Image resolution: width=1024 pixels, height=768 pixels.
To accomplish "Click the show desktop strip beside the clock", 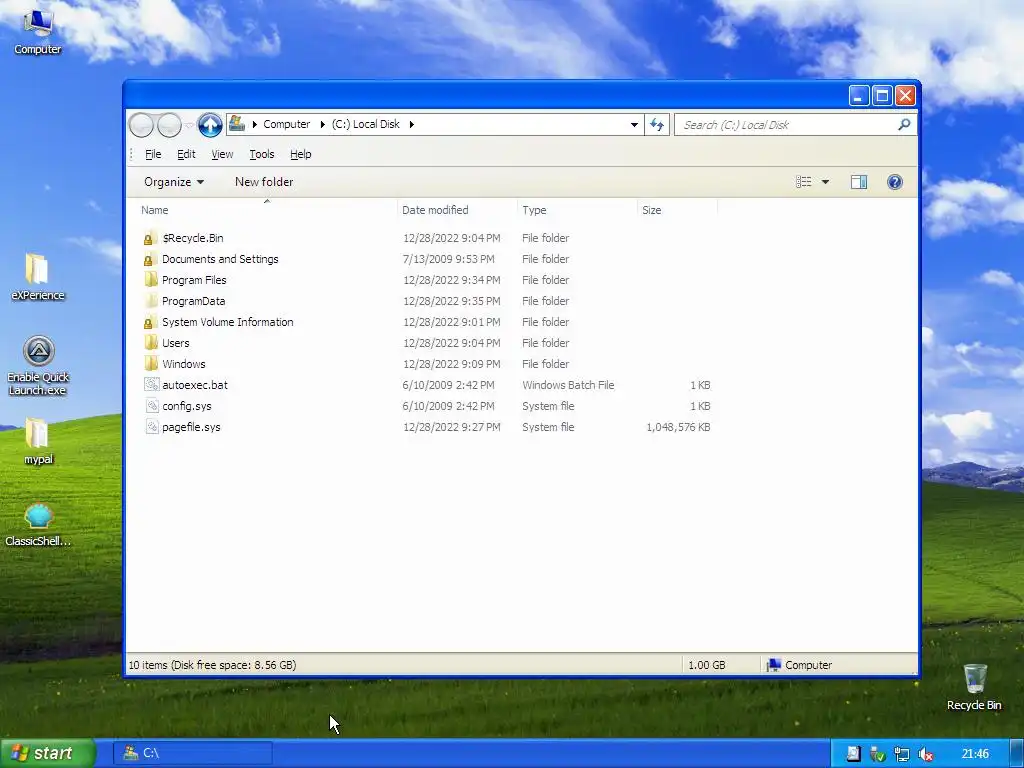I will tap(1017, 754).
